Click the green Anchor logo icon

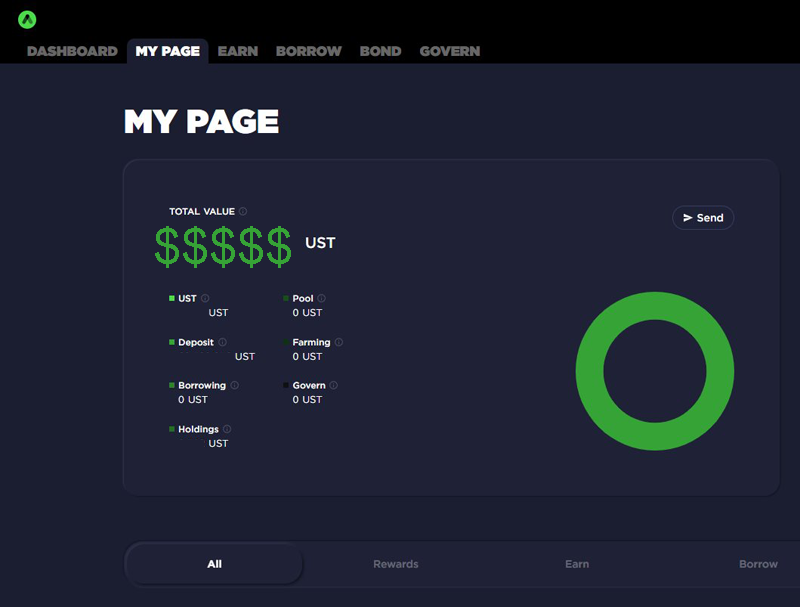[x=27, y=19]
